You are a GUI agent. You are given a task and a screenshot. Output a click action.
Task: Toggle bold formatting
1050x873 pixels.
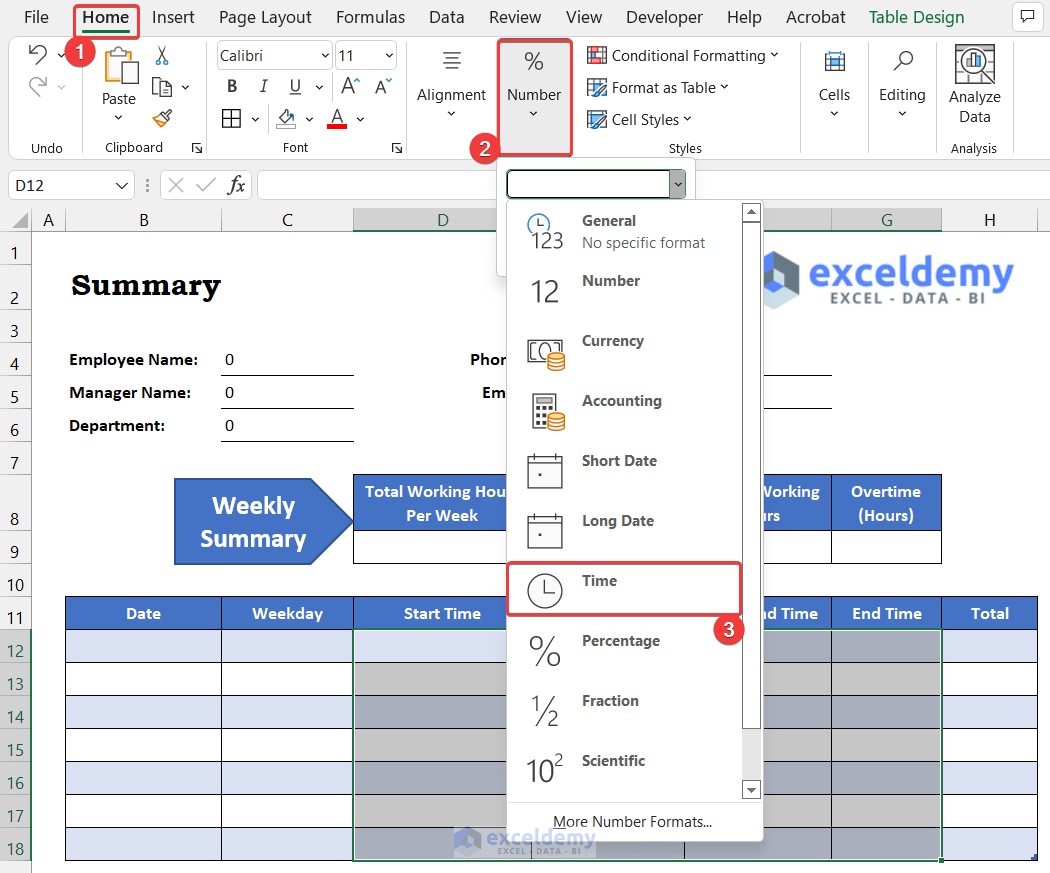pyautogui.click(x=231, y=86)
